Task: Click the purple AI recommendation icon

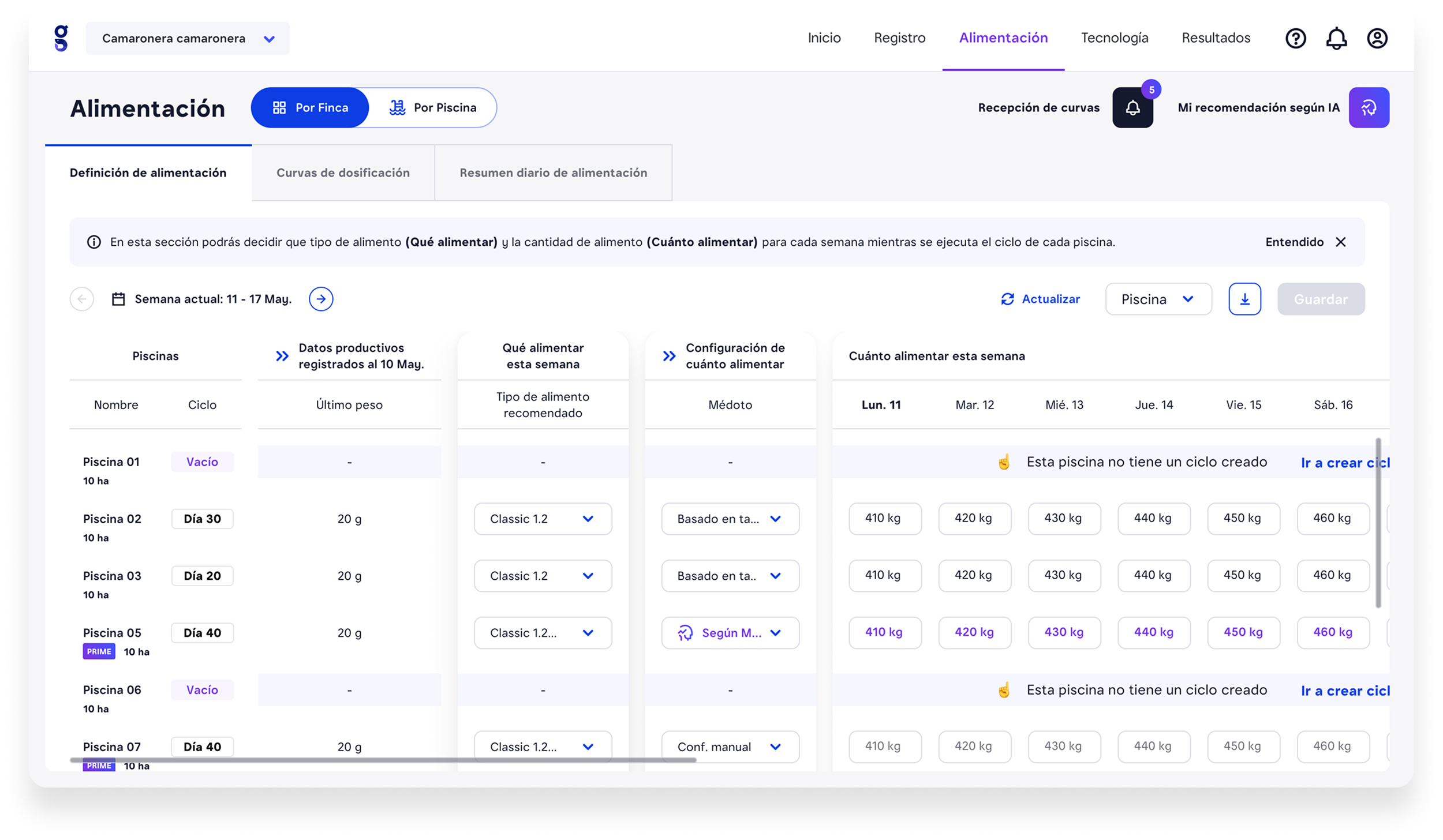Action: point(1369,108)
